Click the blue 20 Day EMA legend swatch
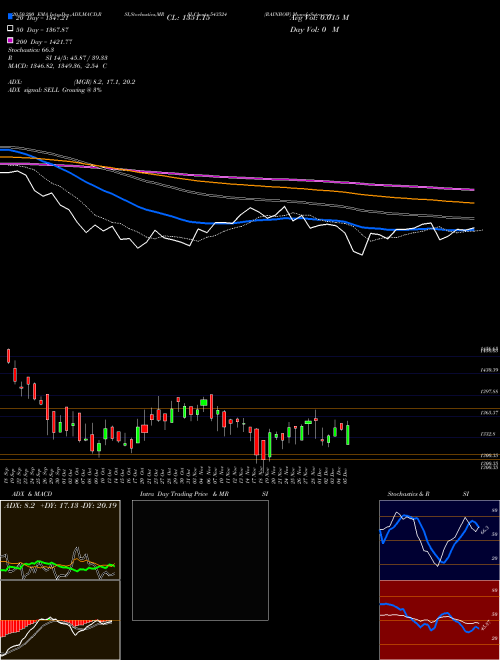This screenshot has width=500, height=660. point(11,16)
